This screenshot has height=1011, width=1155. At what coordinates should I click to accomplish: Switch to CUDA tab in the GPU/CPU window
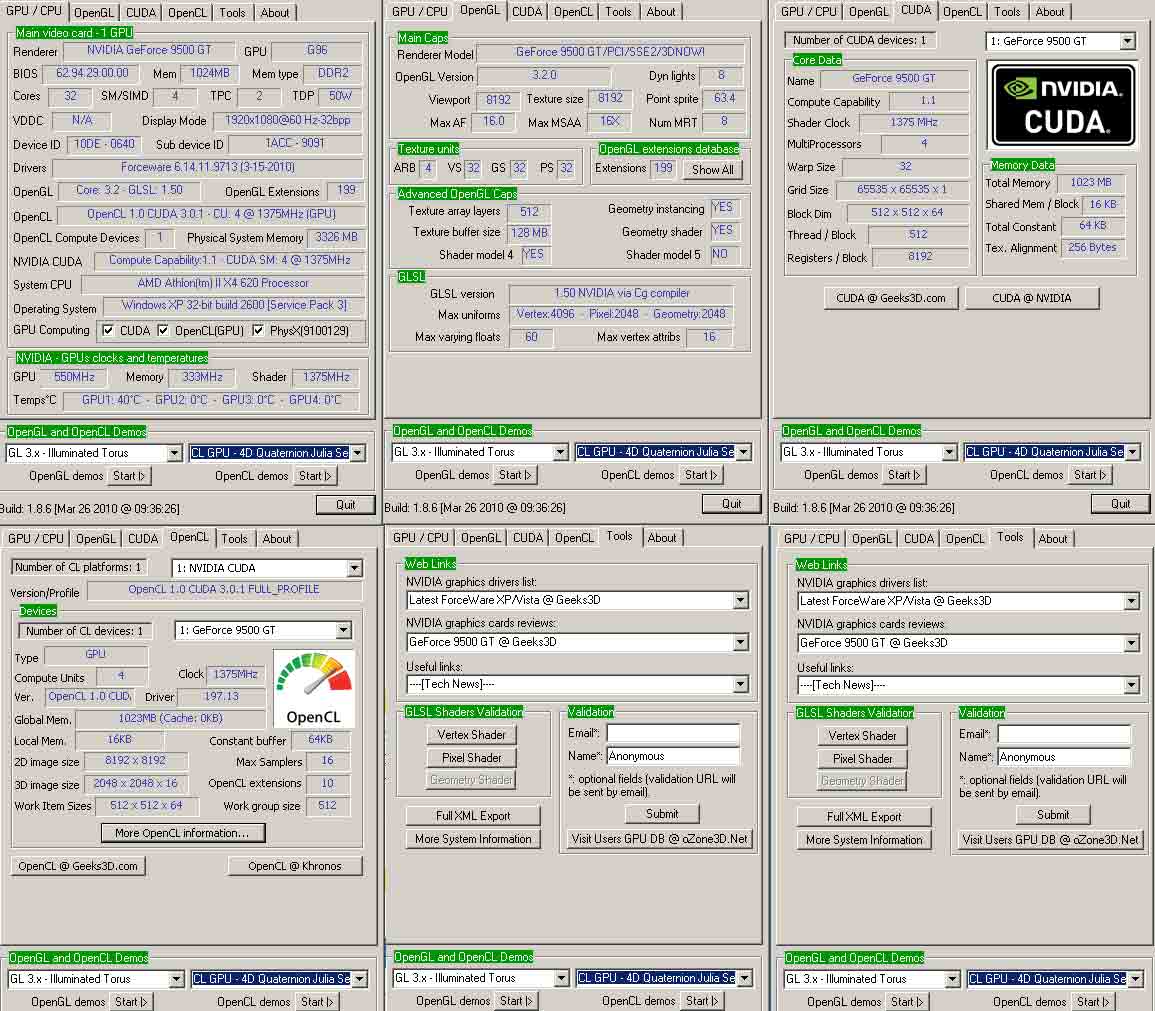click(141, 13)
